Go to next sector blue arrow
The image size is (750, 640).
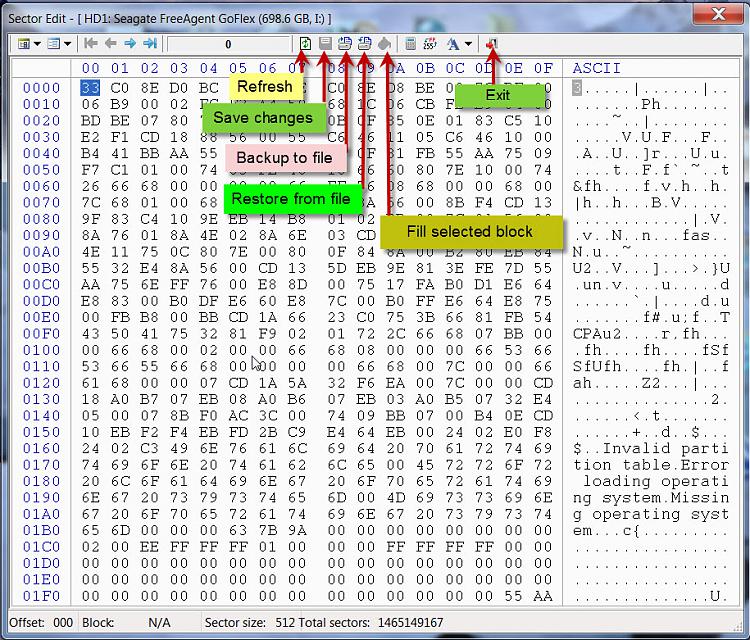[130, 44]
